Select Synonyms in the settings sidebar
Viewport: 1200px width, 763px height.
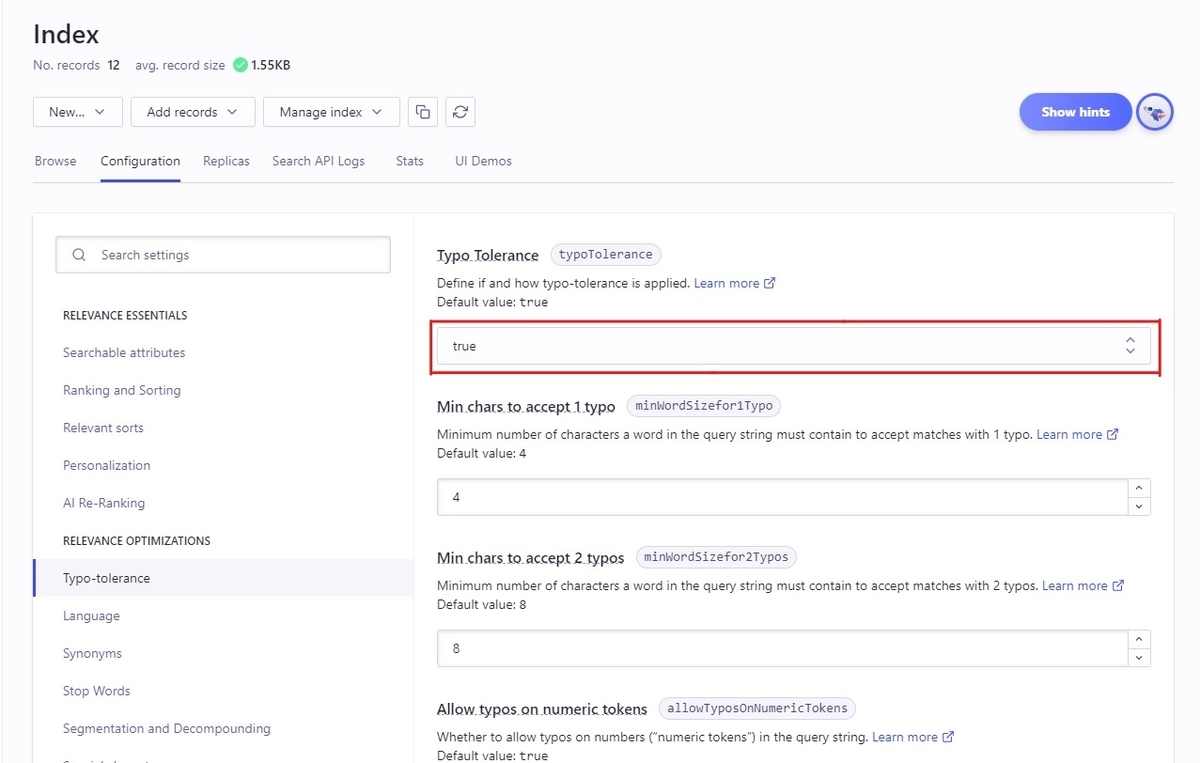coord(92,653)
